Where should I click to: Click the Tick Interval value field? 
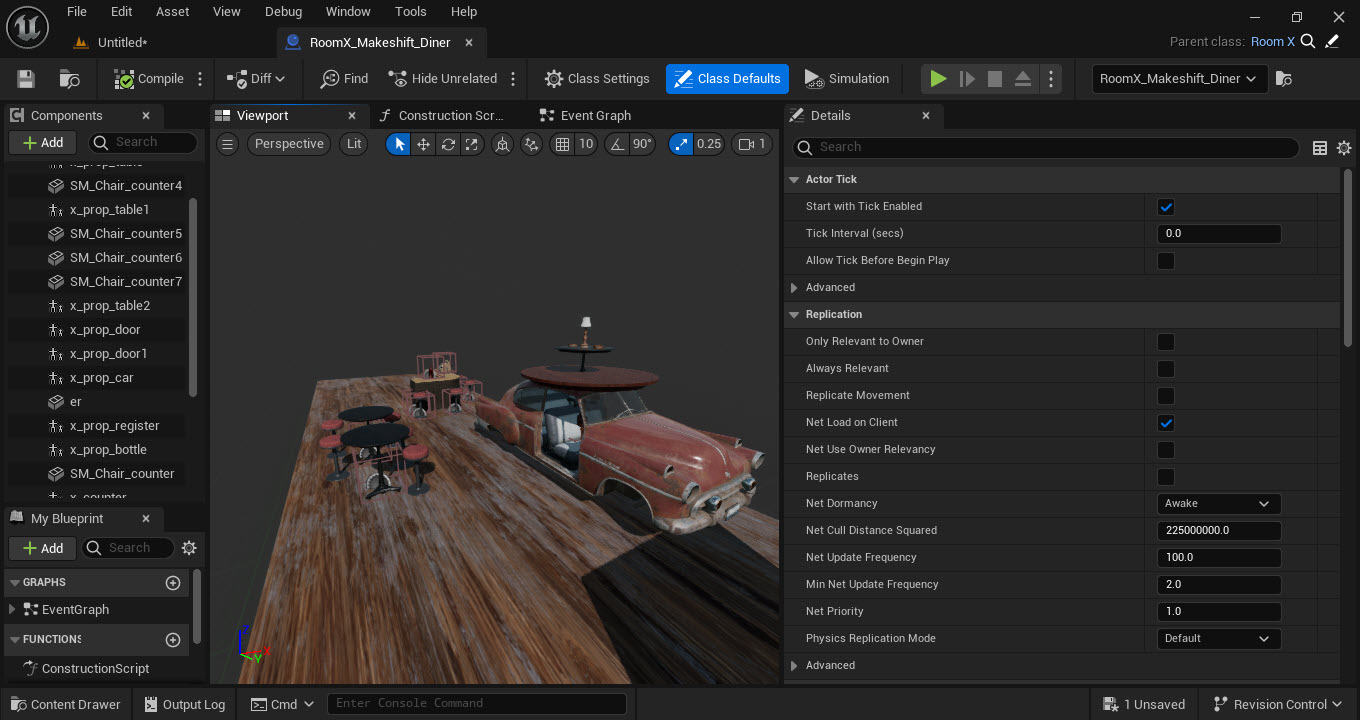(1218, 234)
